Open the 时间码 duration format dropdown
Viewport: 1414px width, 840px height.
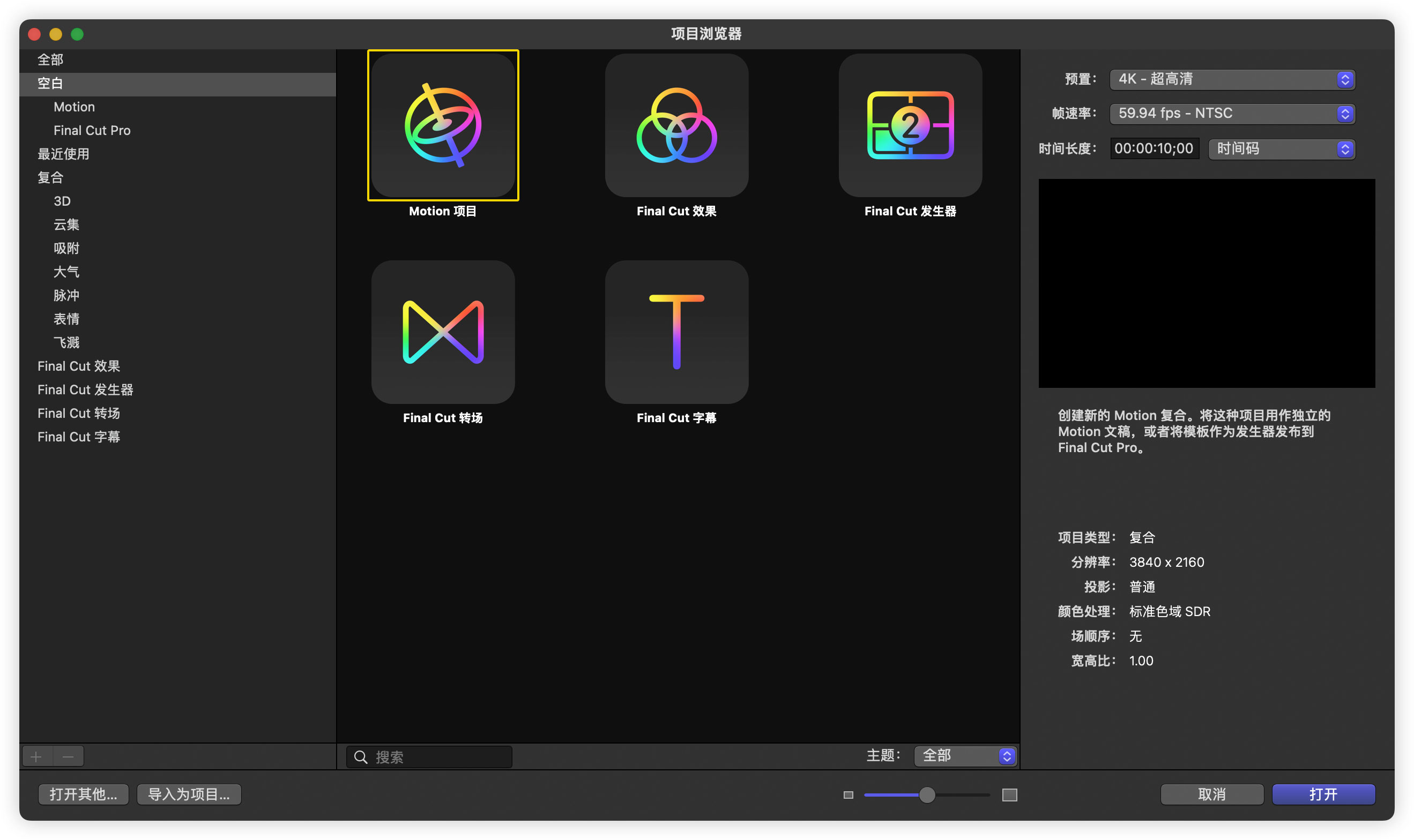coord(1281,149)
